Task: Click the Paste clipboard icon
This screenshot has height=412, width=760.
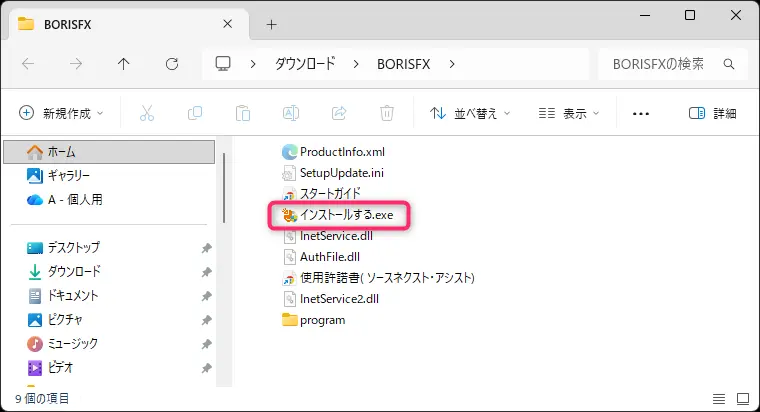Action: coord(242,113)
